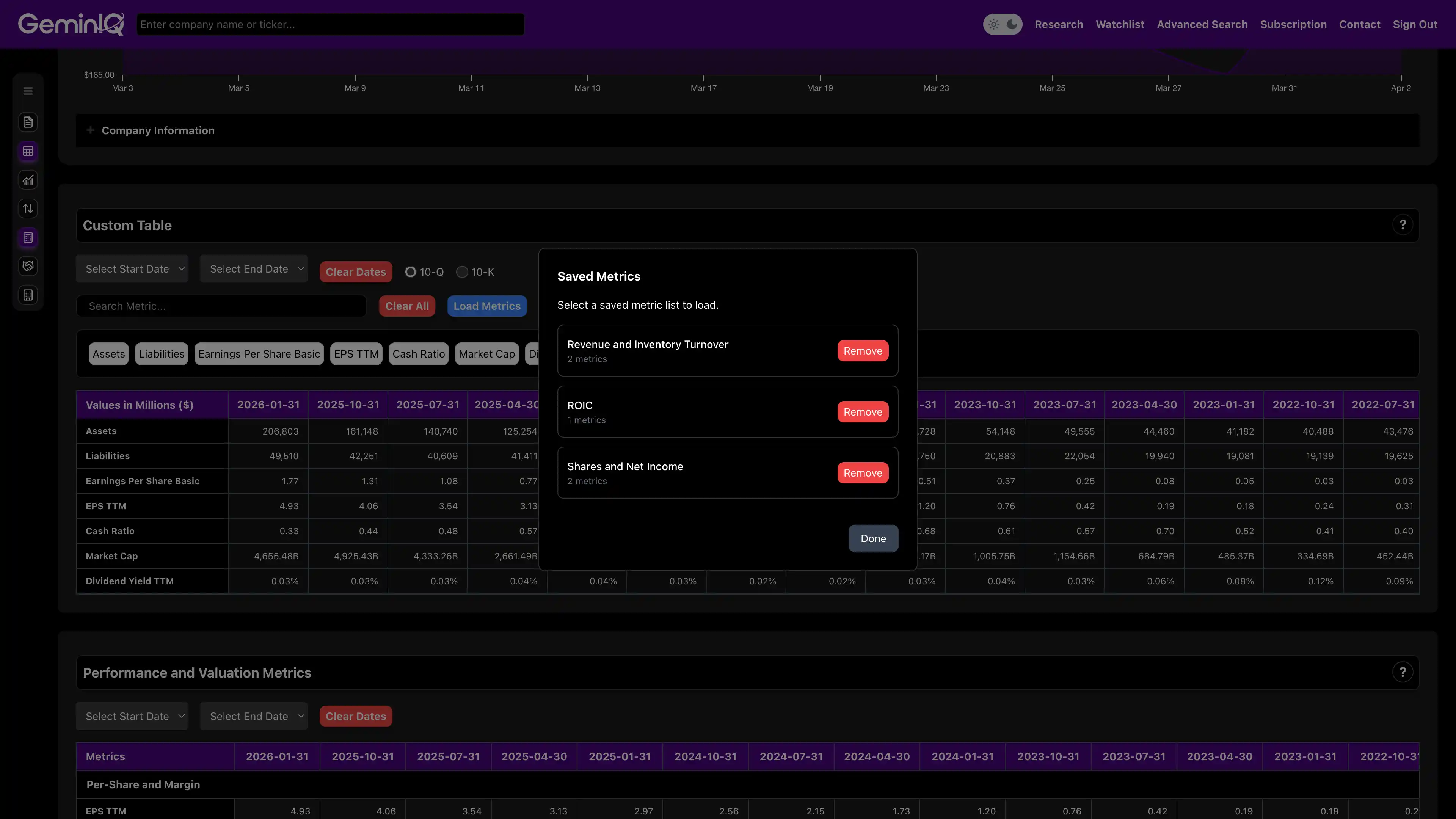Go to Advanced Search
The width and height of the screenshot is (1456, 819).
point(1202,24)
